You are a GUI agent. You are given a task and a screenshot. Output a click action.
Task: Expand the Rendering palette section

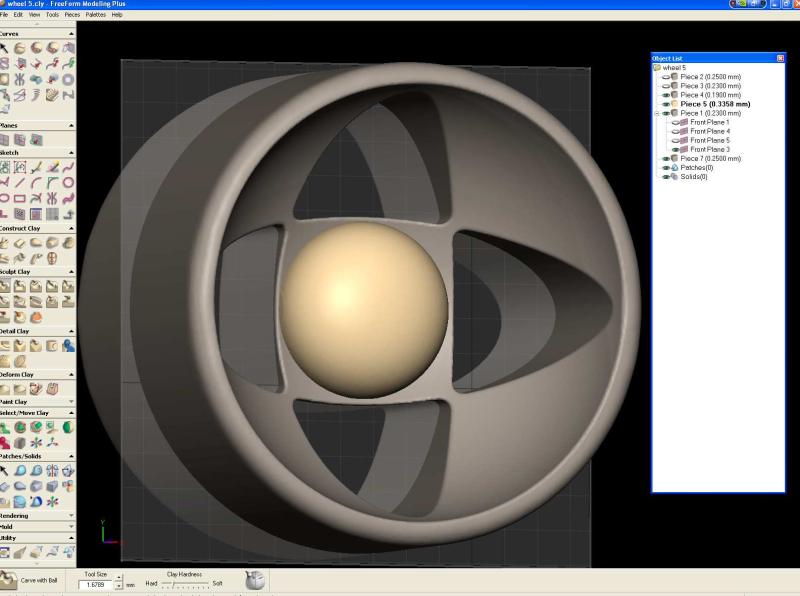point(70,516)
